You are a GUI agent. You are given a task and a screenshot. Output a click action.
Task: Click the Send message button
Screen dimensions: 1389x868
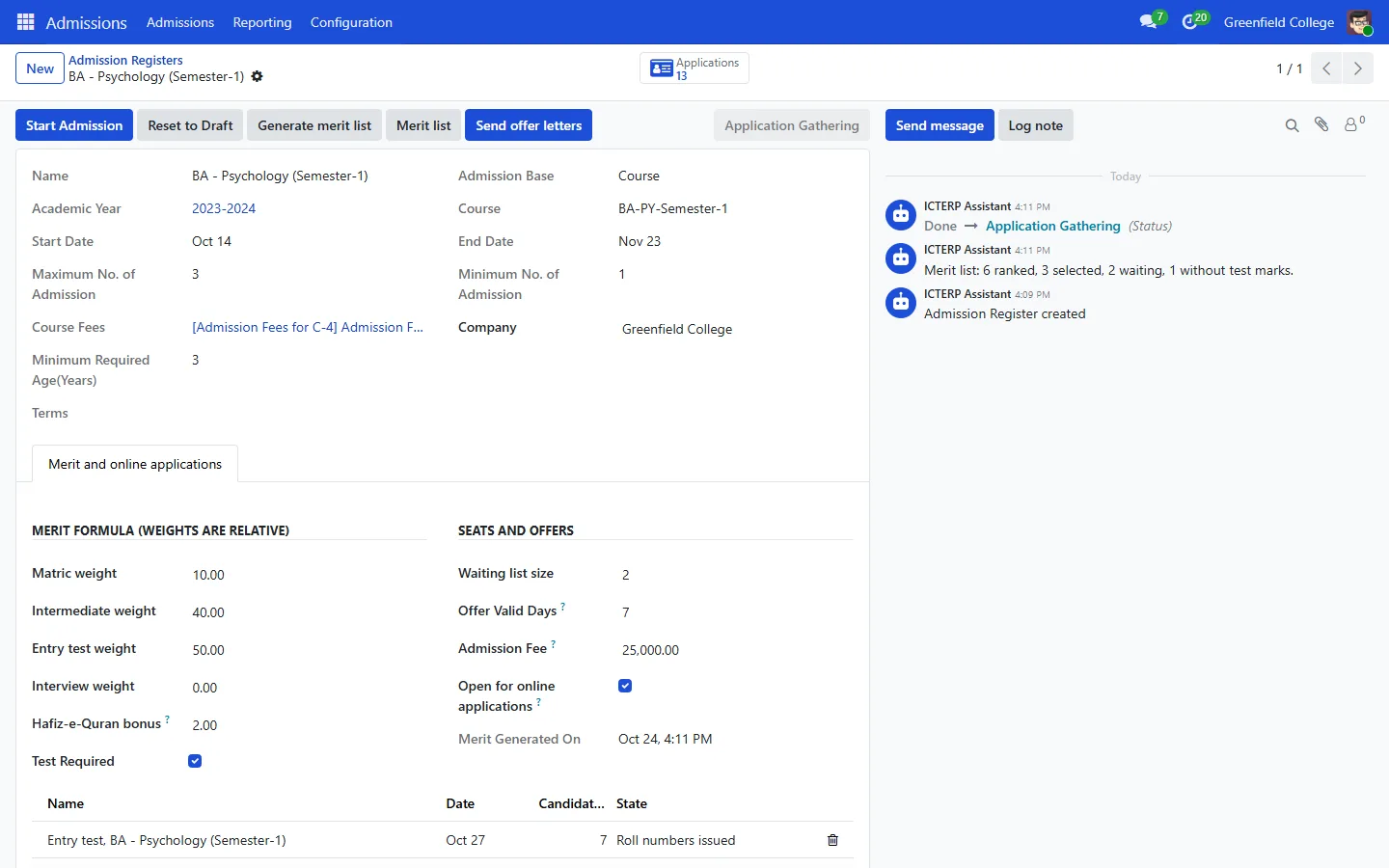click(x=940, y=125)
